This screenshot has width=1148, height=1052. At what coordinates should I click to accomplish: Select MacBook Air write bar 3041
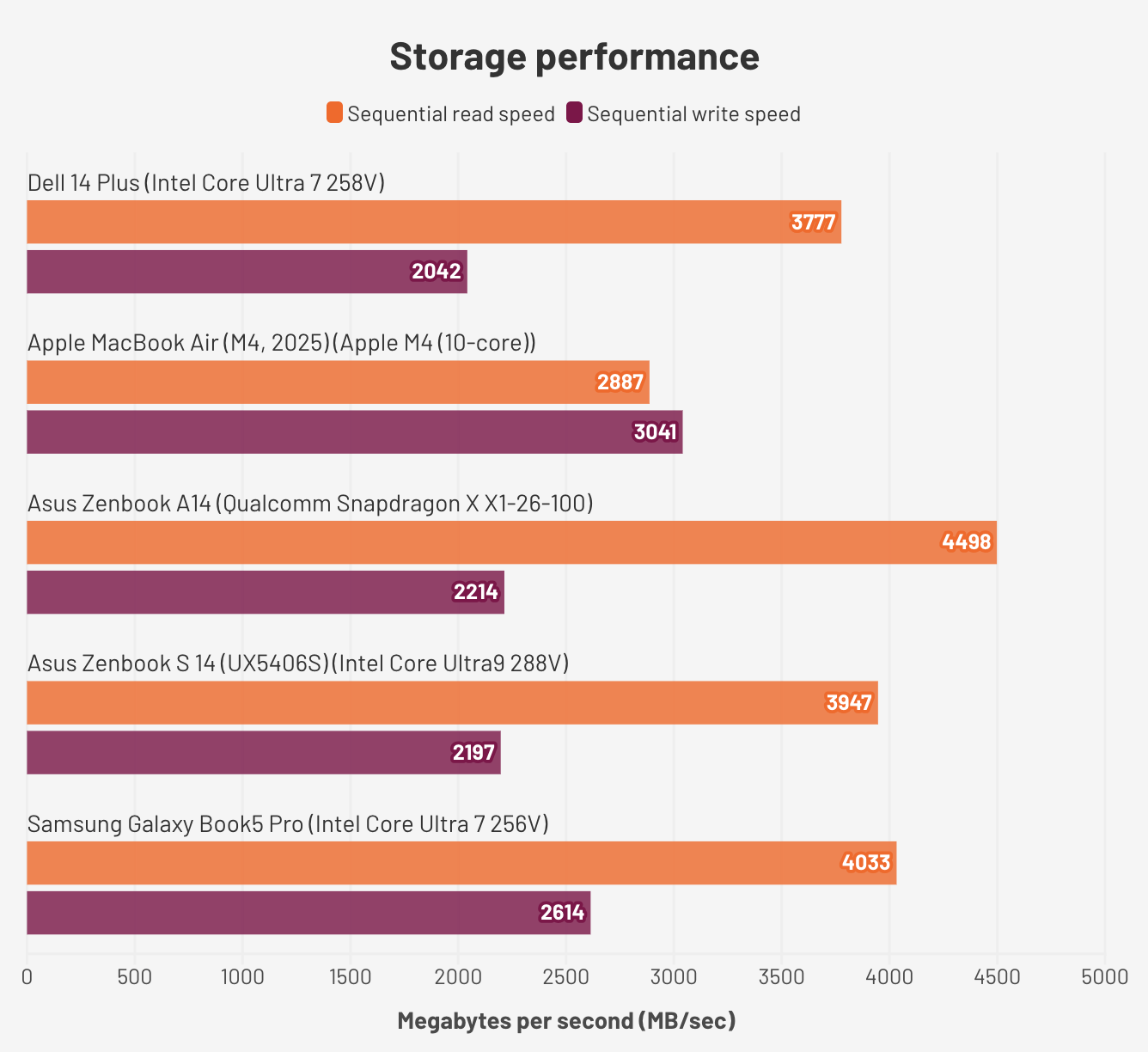click(x=354, y=431)
